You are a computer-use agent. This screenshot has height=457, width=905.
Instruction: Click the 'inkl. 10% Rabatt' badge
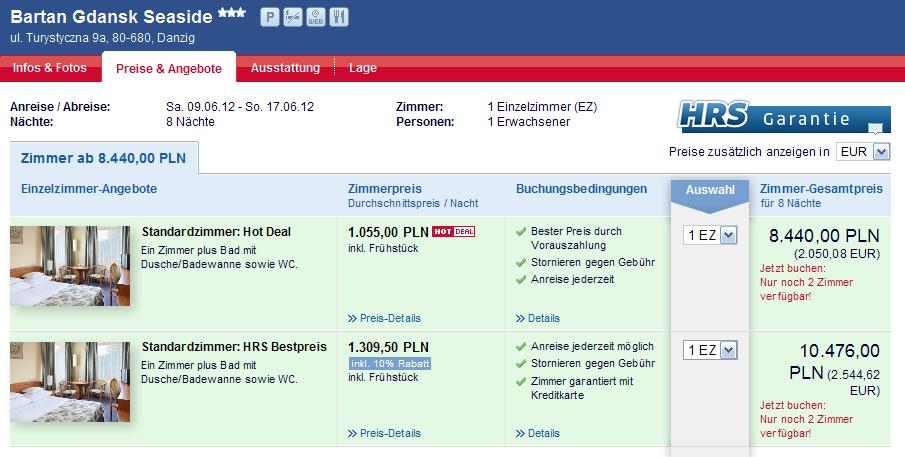point(389,363)
